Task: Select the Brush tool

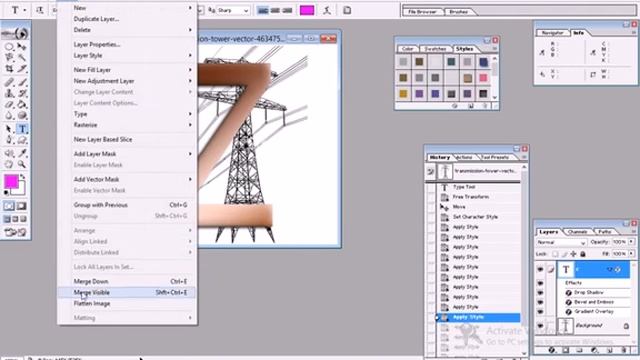Action: click(x=22, y=82)
